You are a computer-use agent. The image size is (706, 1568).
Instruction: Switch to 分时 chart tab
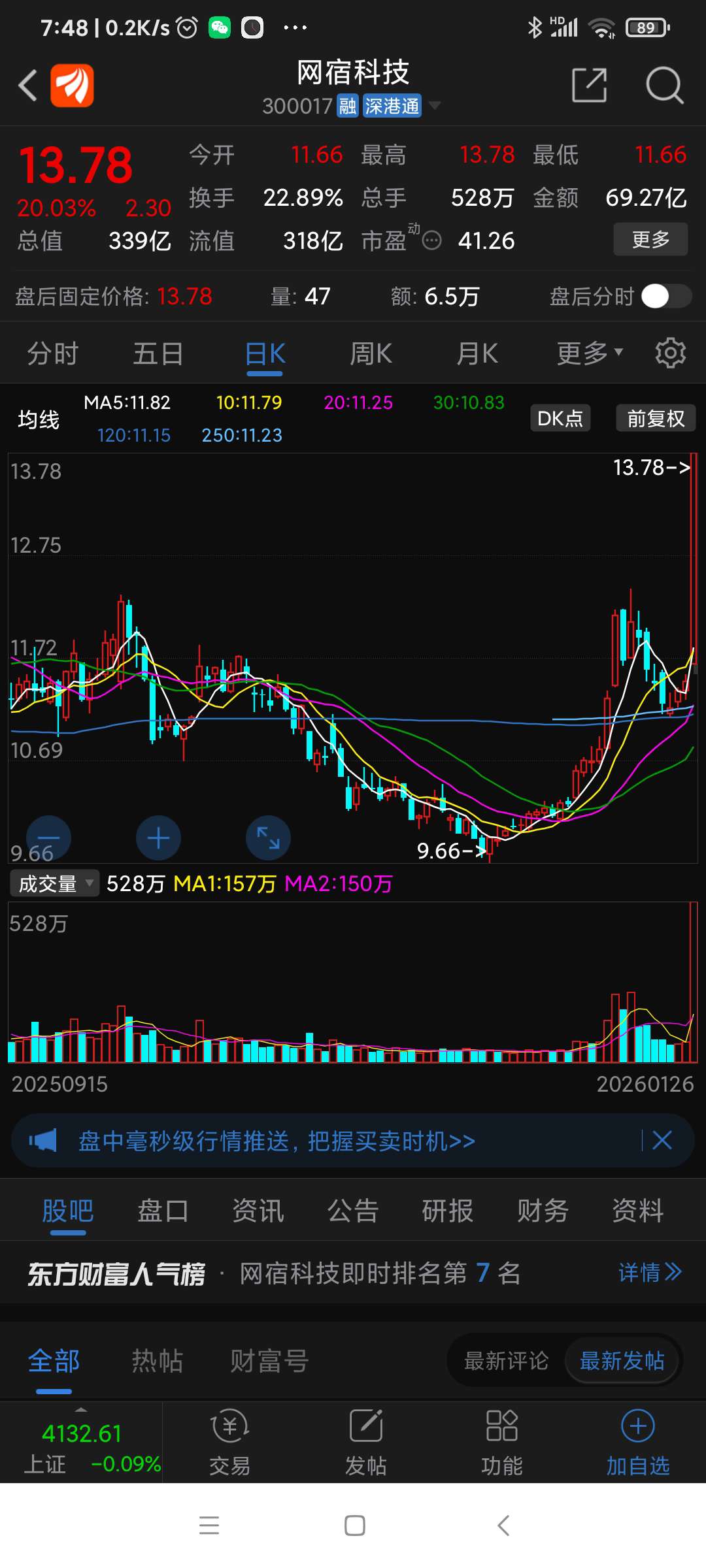point(53,353)
